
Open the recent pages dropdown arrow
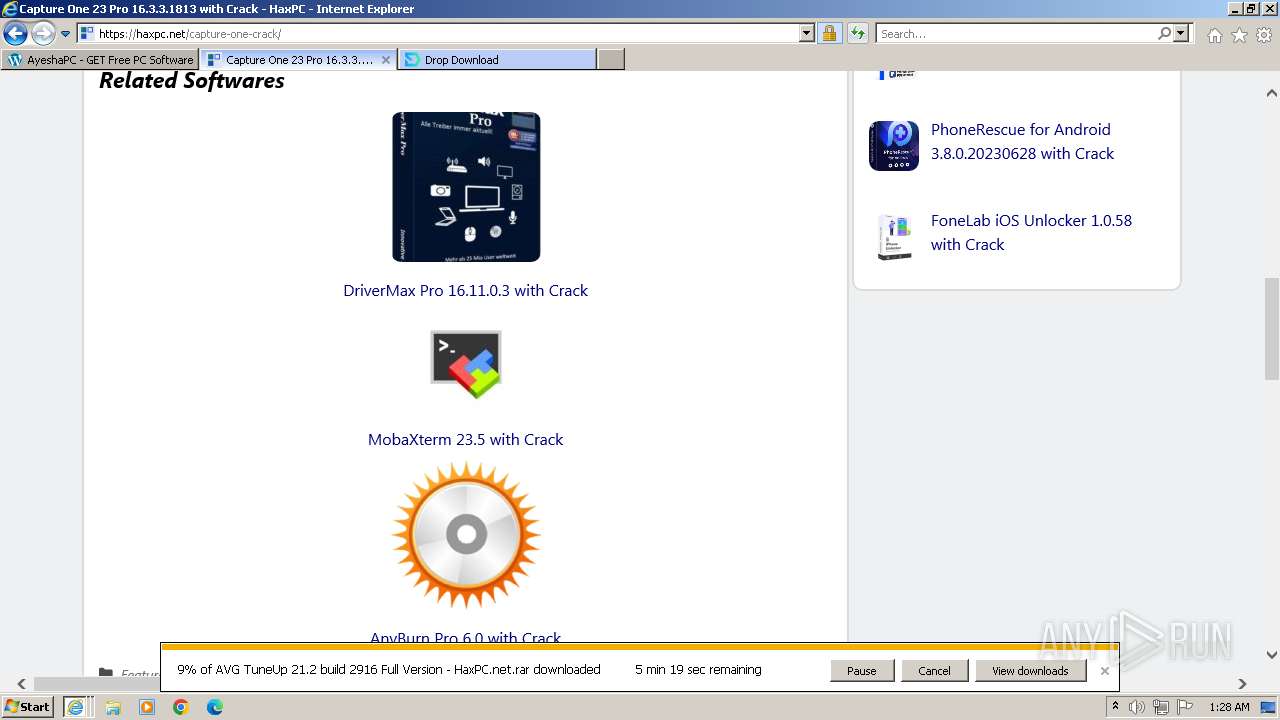click(66, 34)
